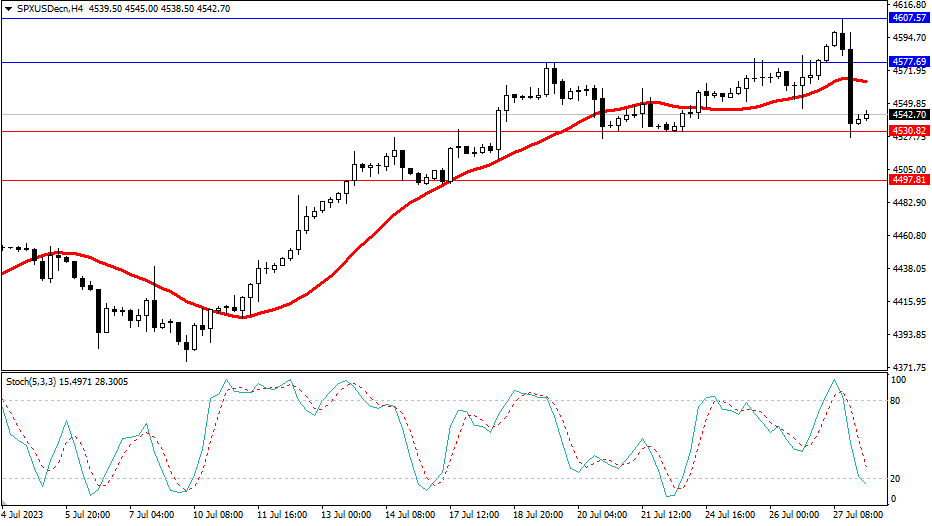Viewport: 932px width, 526px height.
Task: Click the blue 4577.69 price tag
Action: click(x=909, y=62)
